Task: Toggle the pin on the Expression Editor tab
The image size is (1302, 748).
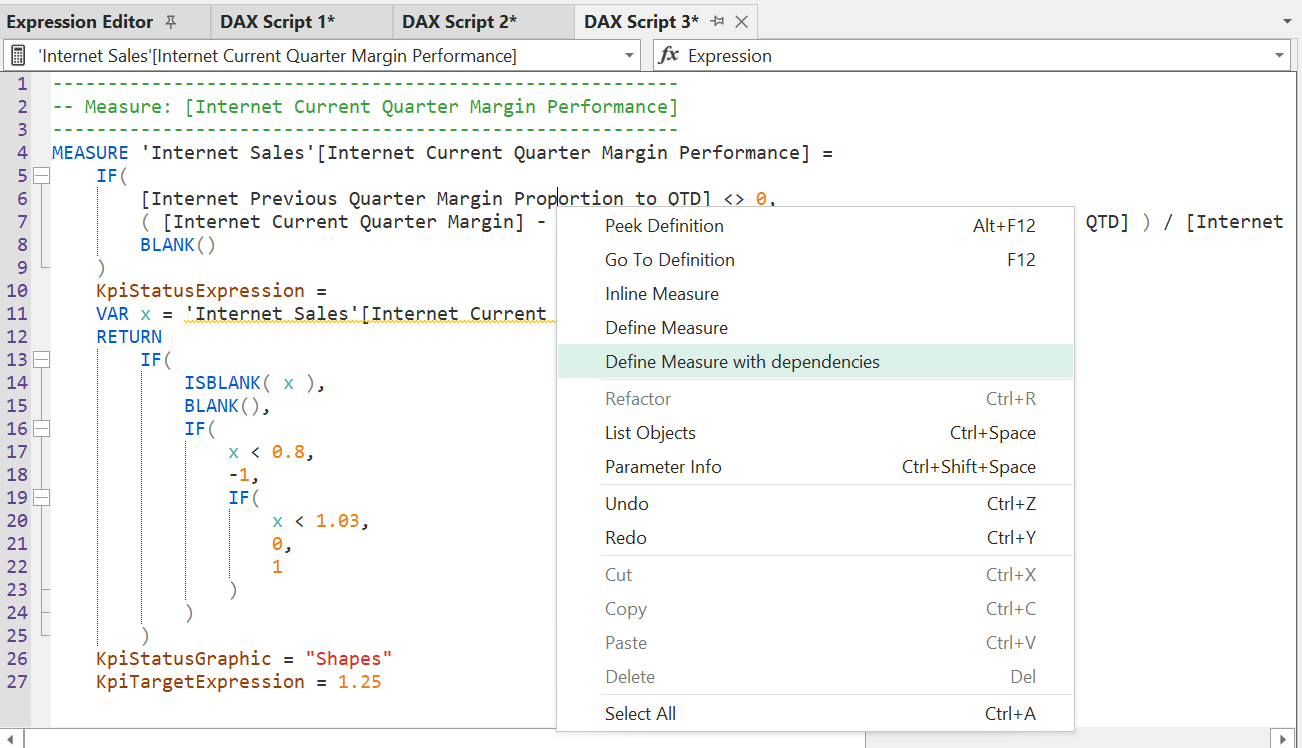Action: [169, 20]
